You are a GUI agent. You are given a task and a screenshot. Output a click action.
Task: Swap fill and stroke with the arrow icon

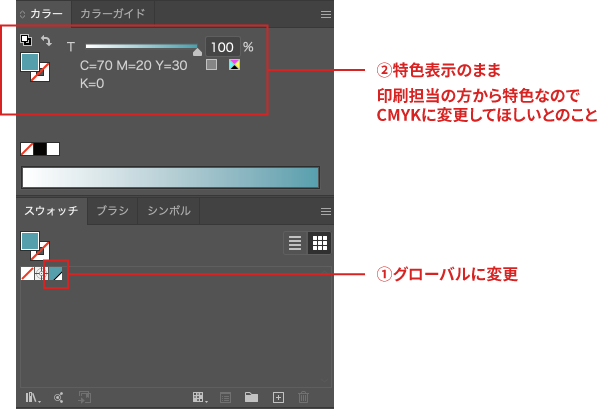pos(47,40)
